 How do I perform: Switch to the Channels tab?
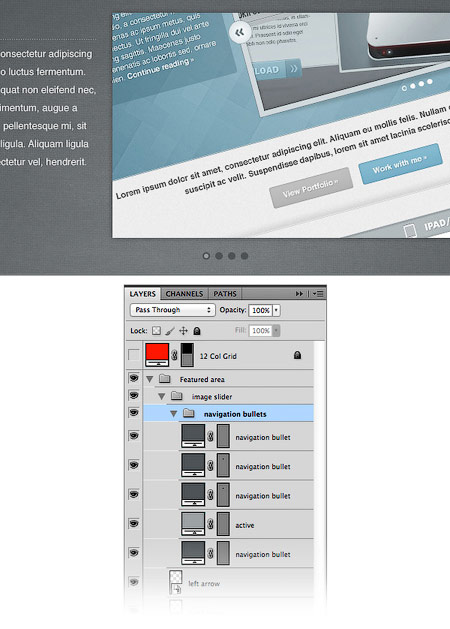184,294
